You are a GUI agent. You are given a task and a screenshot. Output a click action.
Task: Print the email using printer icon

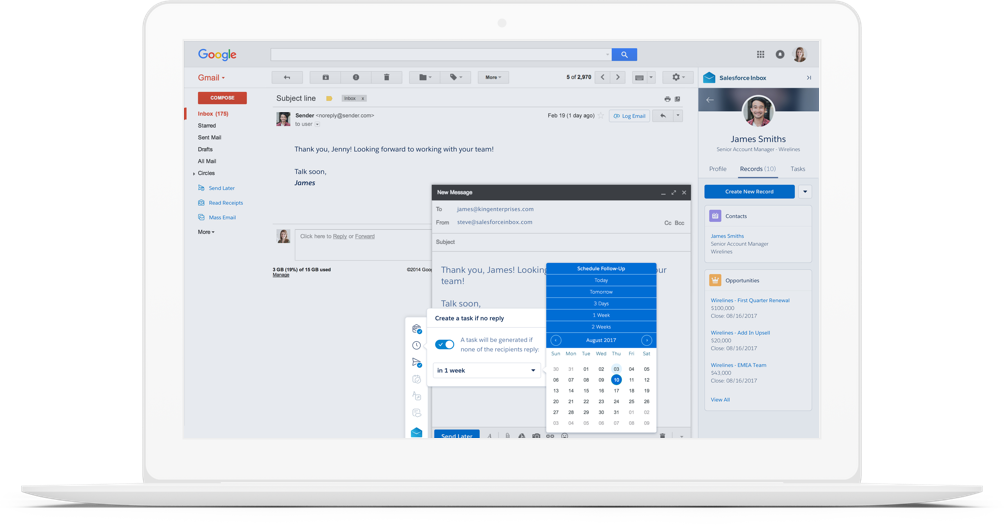coord(667,99)
